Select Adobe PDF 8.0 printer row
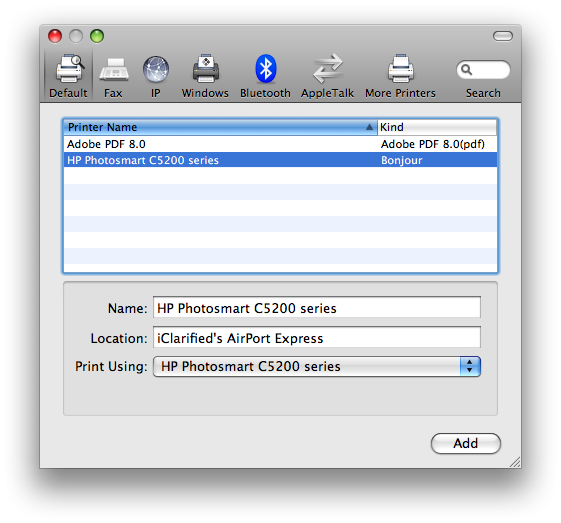Screen dimensions: 561x523 280,144
